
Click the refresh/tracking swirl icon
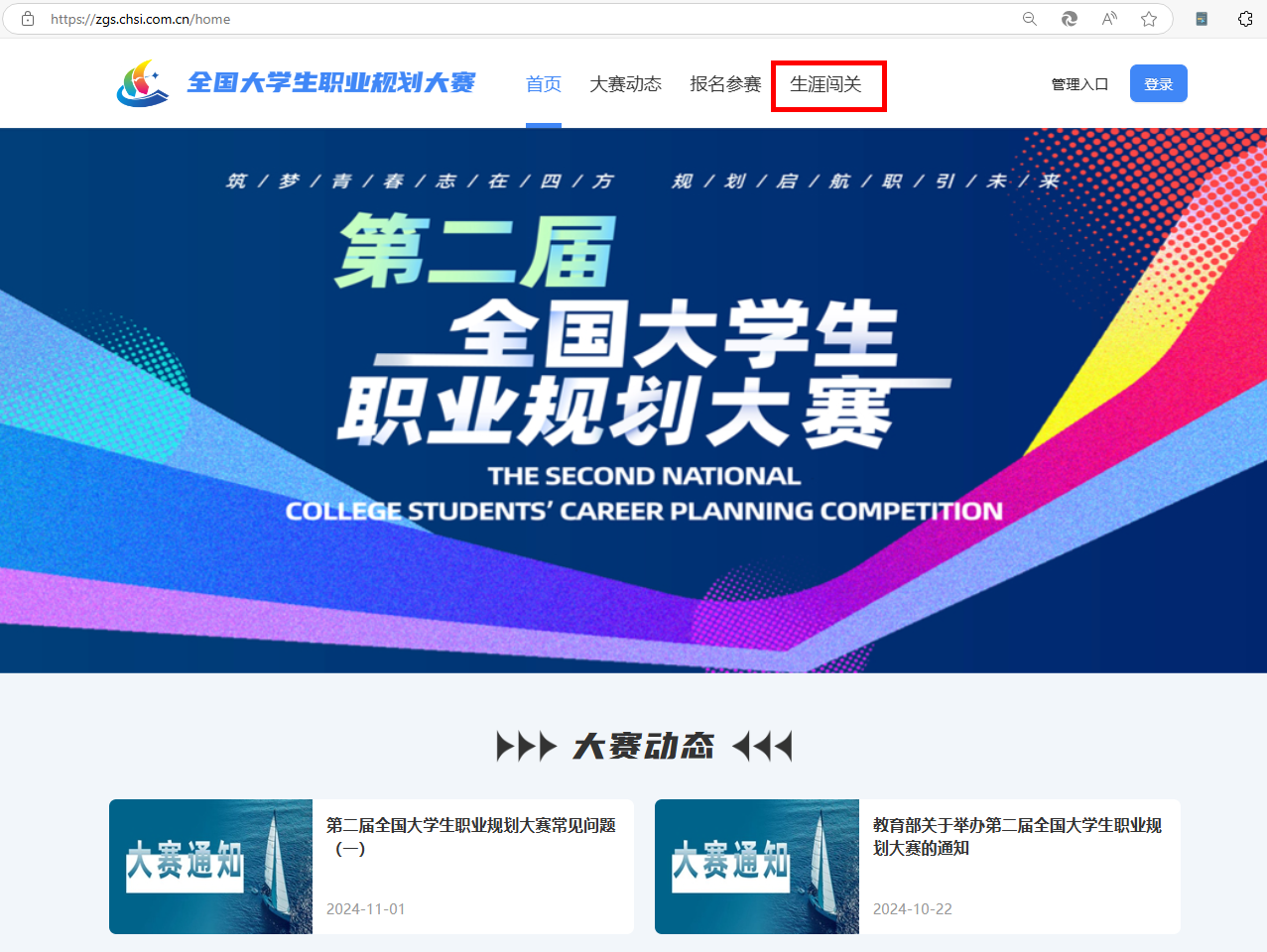pyautogui.click(x=1069, y=18)
